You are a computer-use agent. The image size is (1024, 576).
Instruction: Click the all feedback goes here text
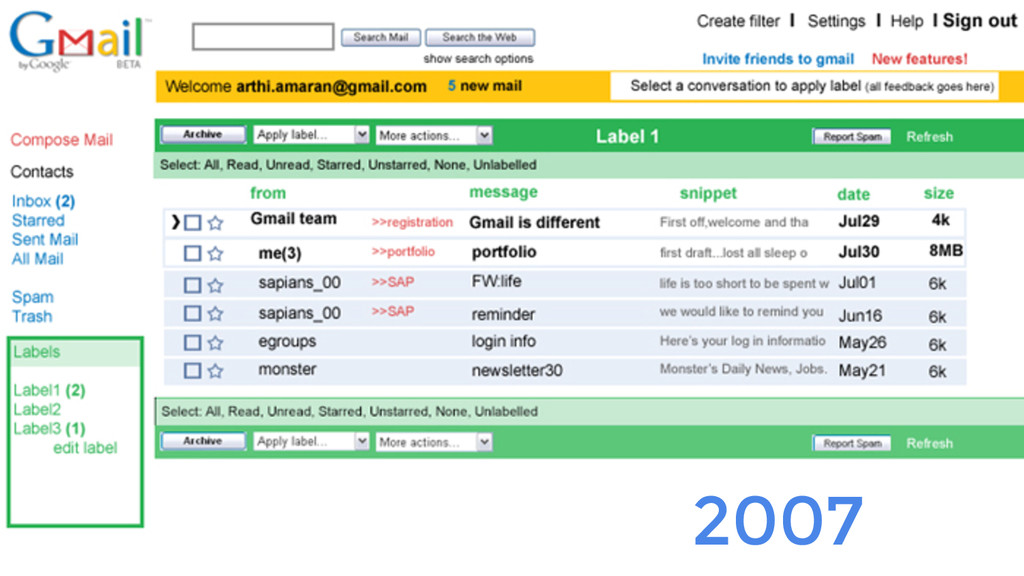[929, 87]
